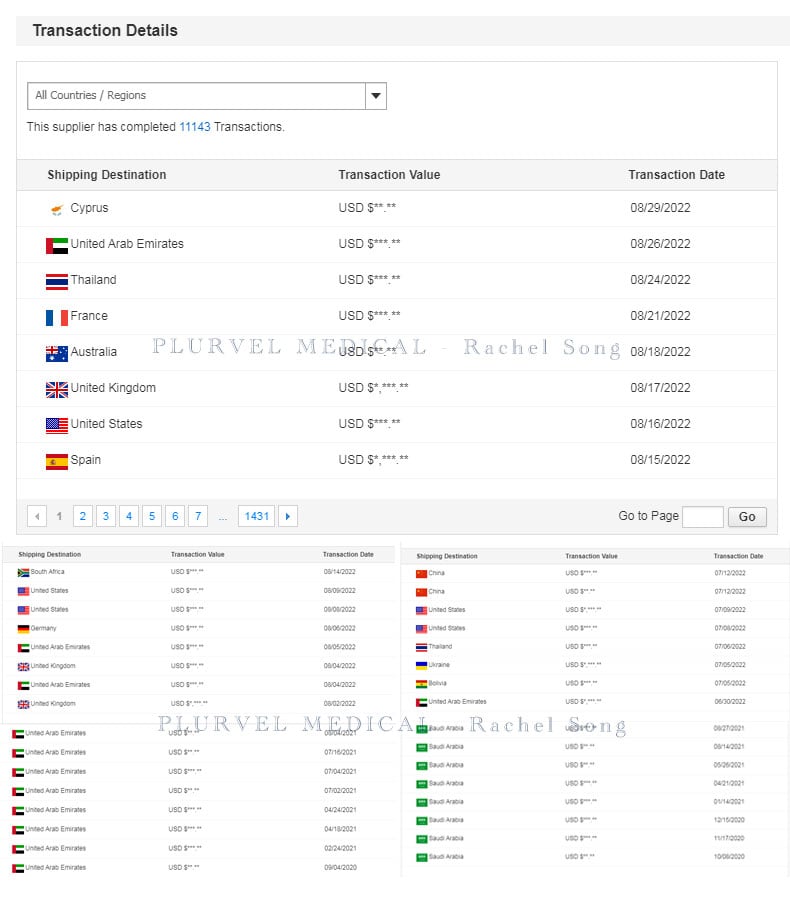Click the Bolivia destination text
The image size is (790, 906).
[x=437, y=683]
